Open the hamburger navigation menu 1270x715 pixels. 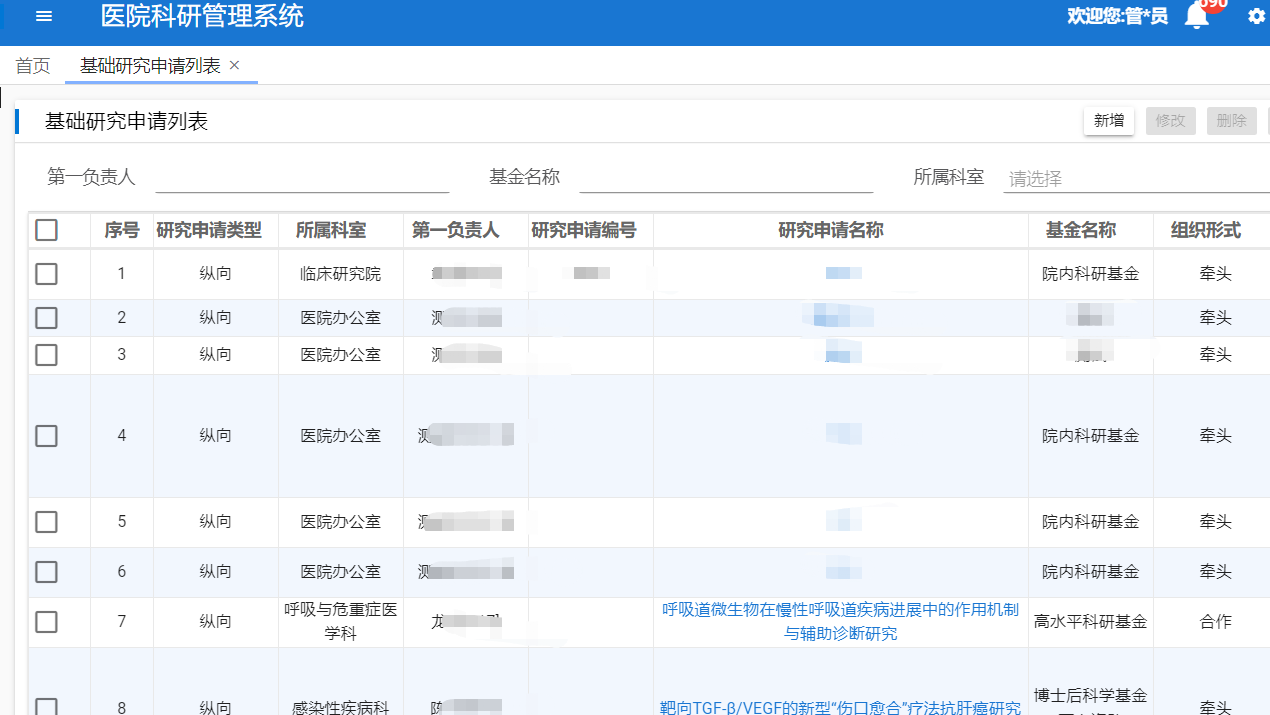click(x=44, y=16)
